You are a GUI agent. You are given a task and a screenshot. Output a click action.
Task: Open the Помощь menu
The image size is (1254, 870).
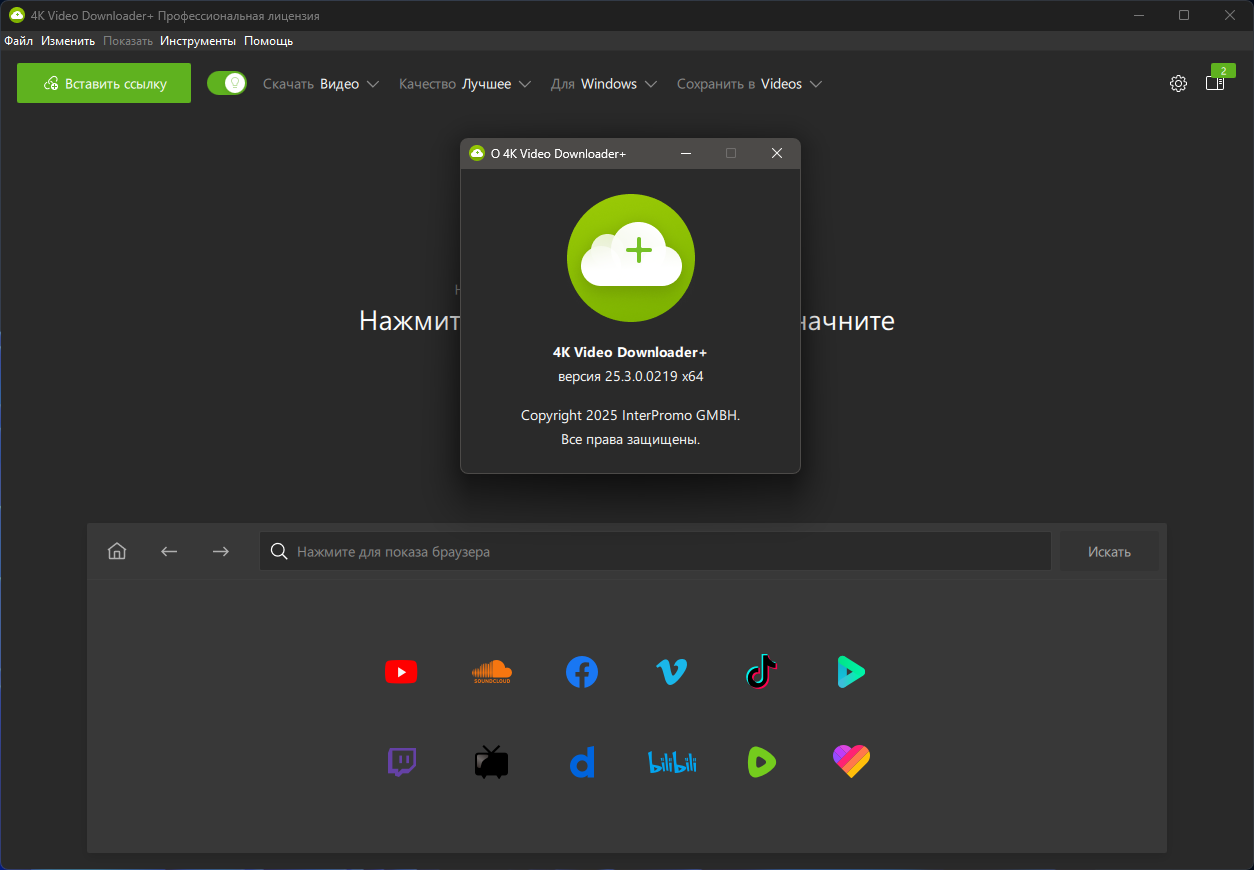click(268, 41)
